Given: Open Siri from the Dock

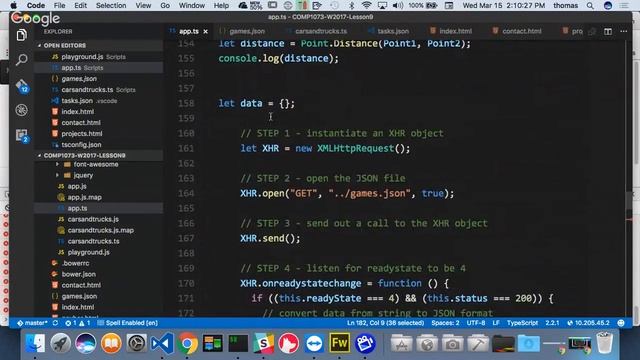Looking at the screenshot, I should pyautogui.click(x=86, y=343).
